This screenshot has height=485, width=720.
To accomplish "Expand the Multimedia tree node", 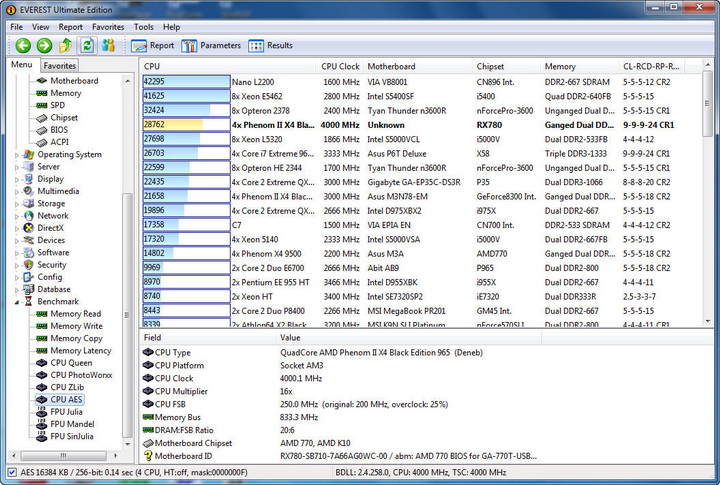I will point(17,192).
